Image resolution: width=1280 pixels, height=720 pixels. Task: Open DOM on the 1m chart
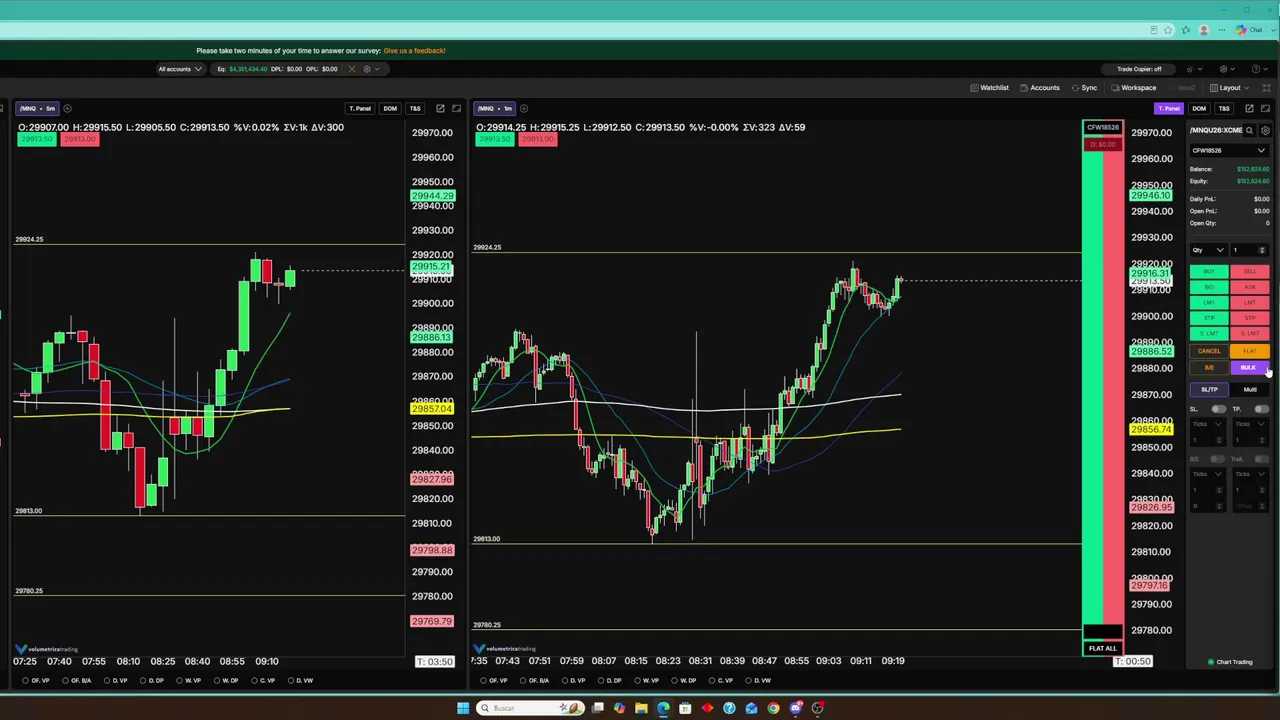(1199, 108)
